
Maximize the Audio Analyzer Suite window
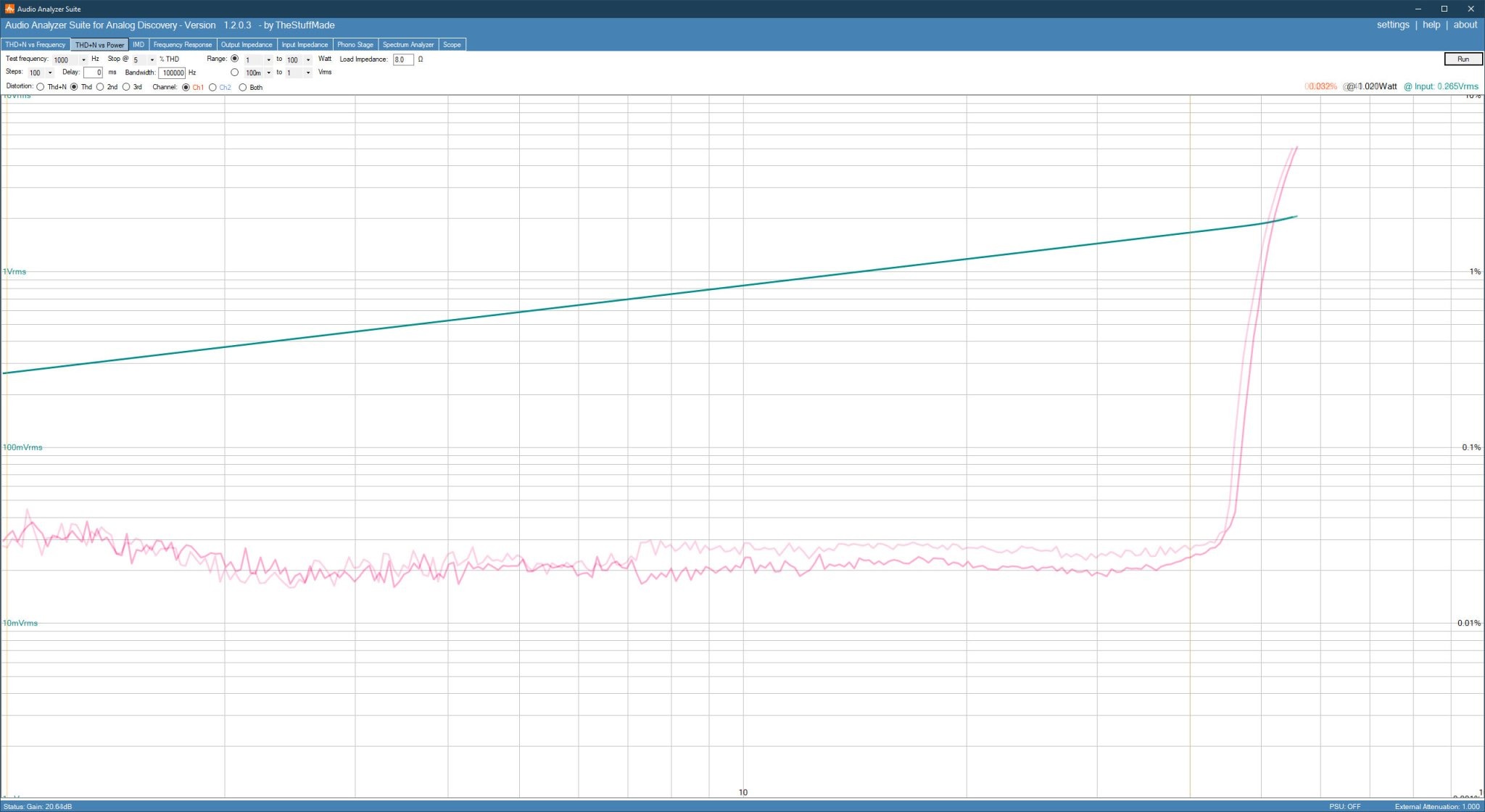click(x=1444, y=9)
